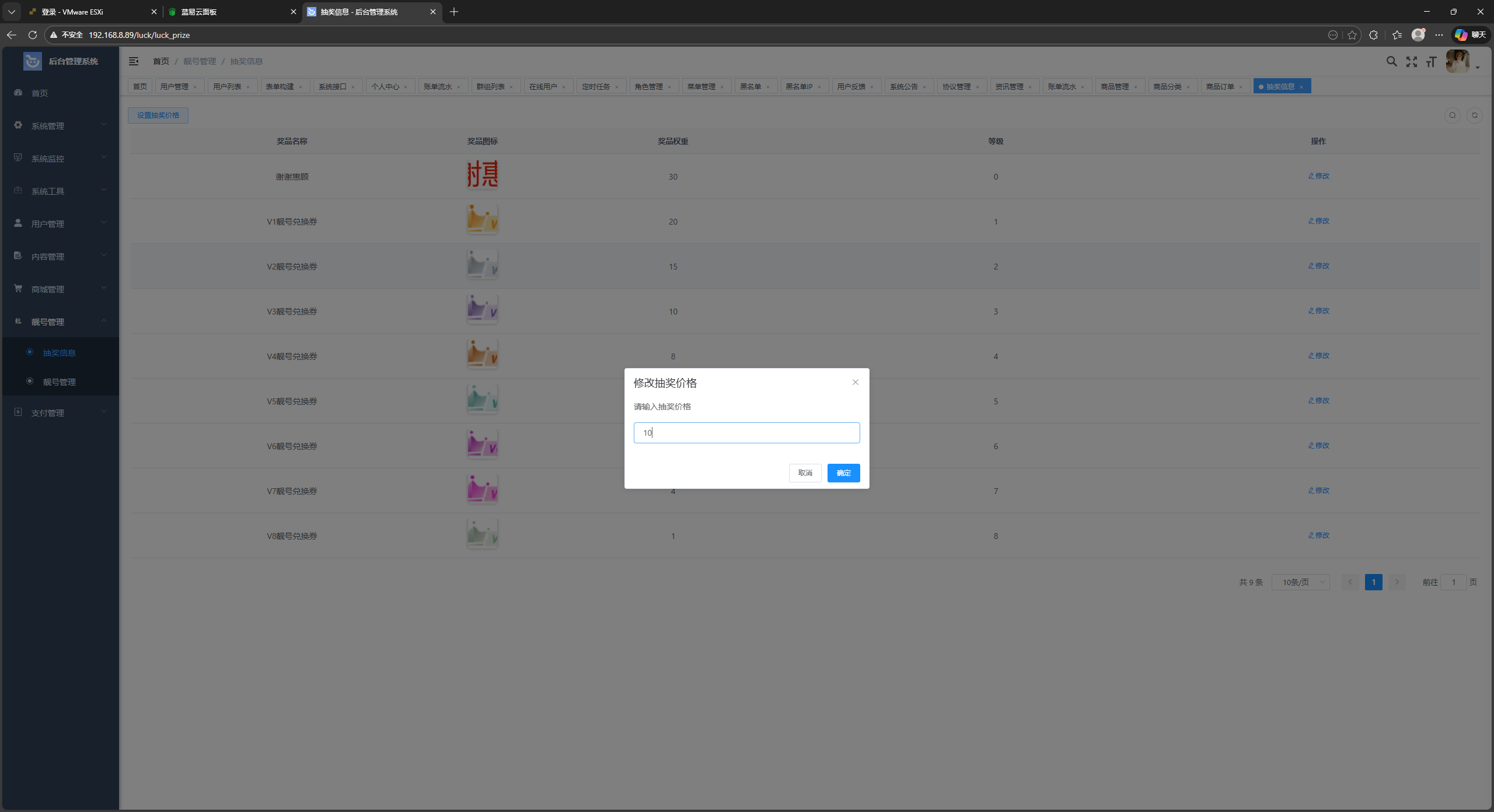Click the table refresh circular icon
This screenshot has height=812, width=1494.
(x=1474, y=115)
